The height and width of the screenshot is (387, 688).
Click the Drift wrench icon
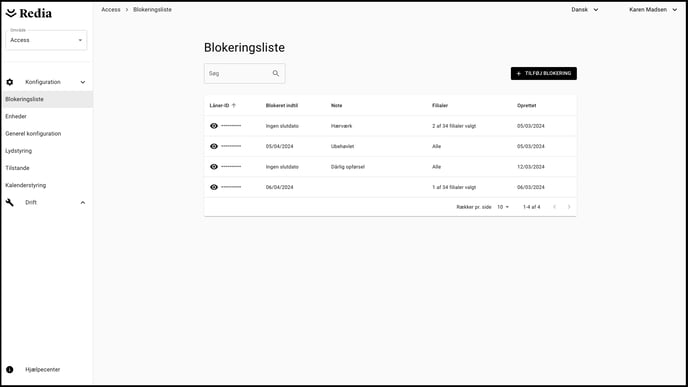point(10,202)
